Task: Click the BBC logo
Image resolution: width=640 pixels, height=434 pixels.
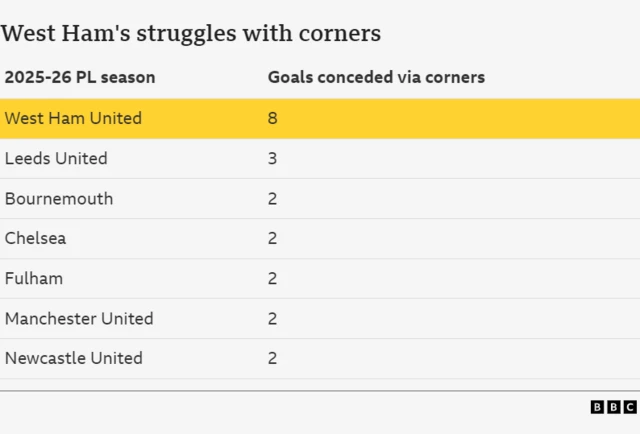Action: [613, 407]
